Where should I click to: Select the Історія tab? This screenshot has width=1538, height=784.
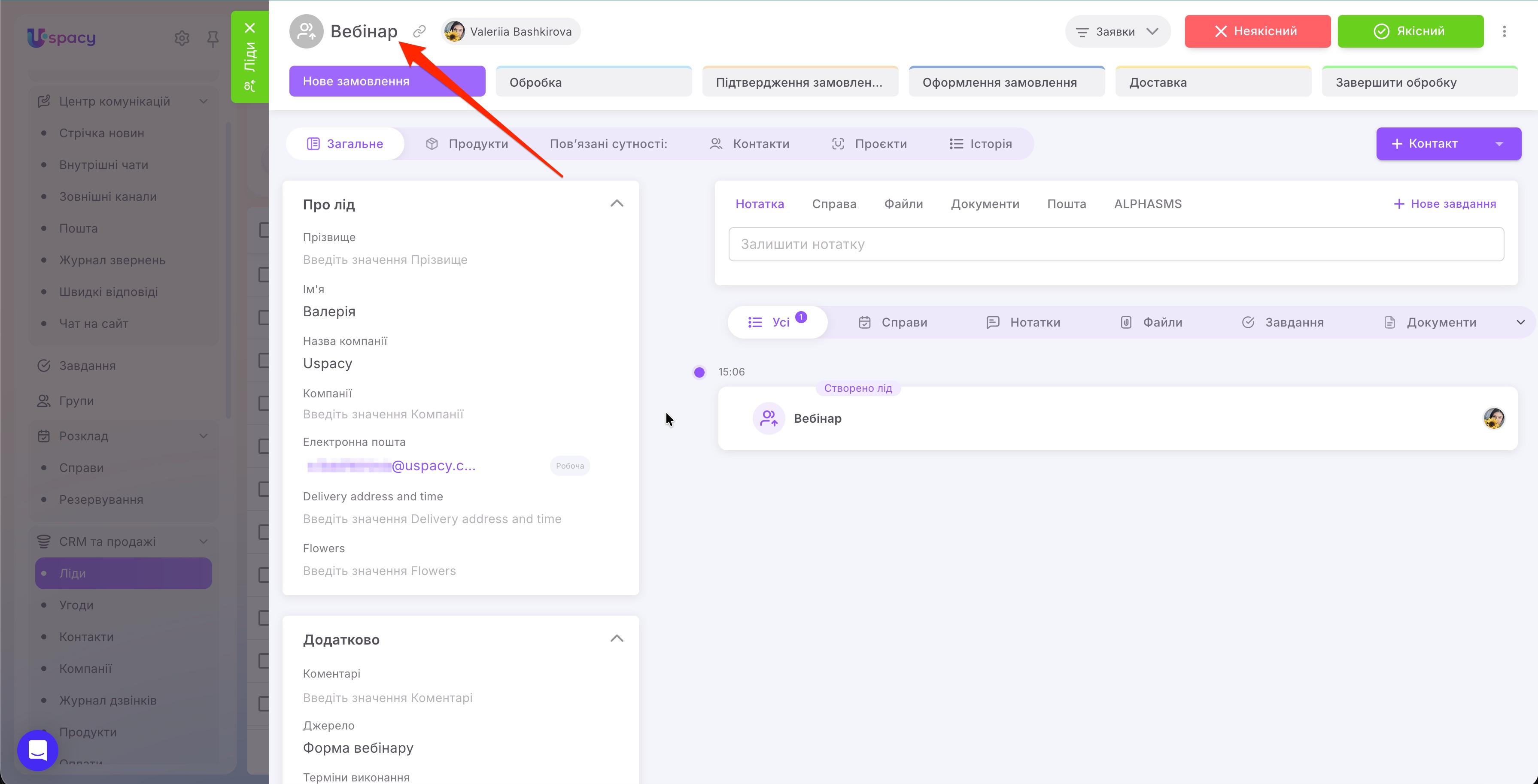tap(980, 144)
